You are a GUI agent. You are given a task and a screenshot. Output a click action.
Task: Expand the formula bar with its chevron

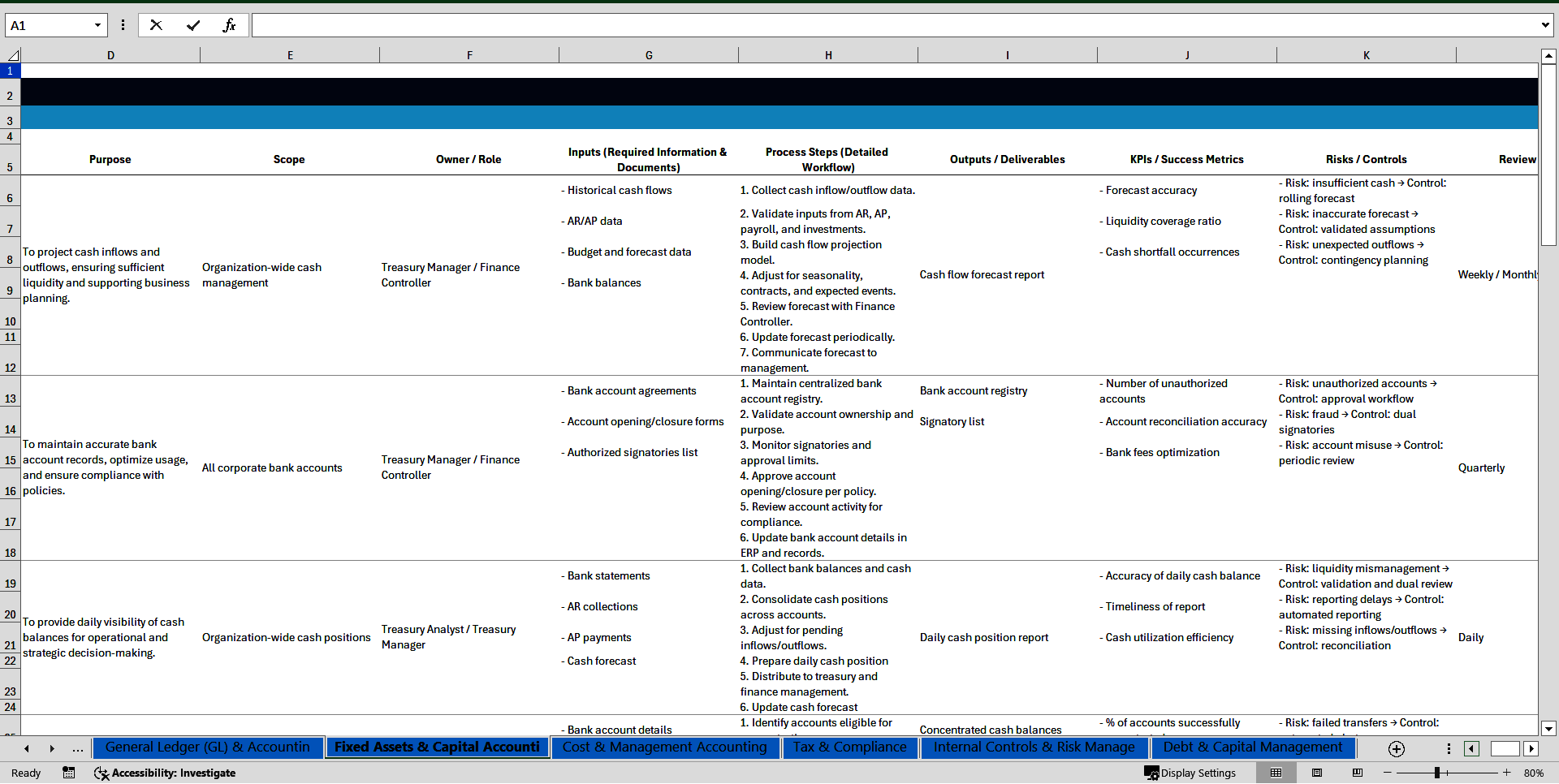pyautogui.click(x=1547, y=25)
